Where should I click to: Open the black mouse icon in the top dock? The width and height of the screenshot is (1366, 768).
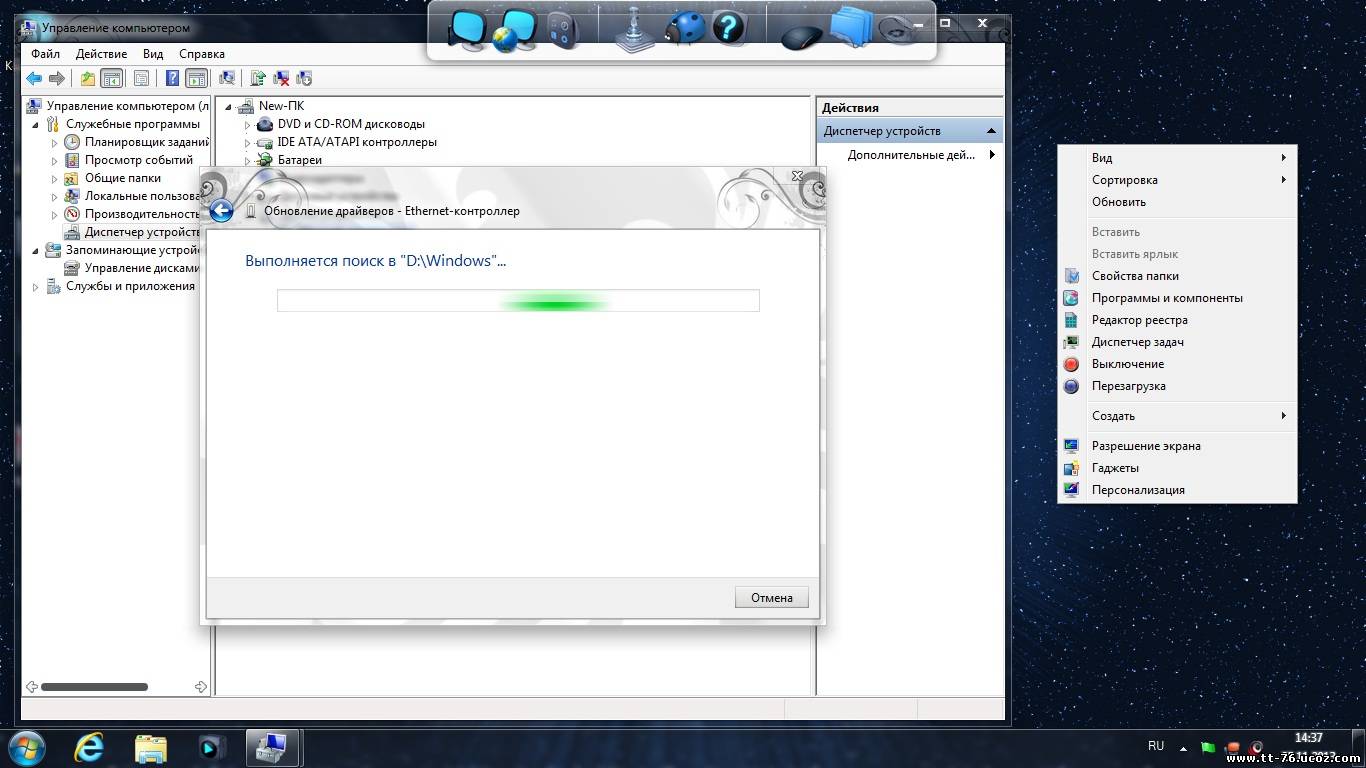[801, 37]
